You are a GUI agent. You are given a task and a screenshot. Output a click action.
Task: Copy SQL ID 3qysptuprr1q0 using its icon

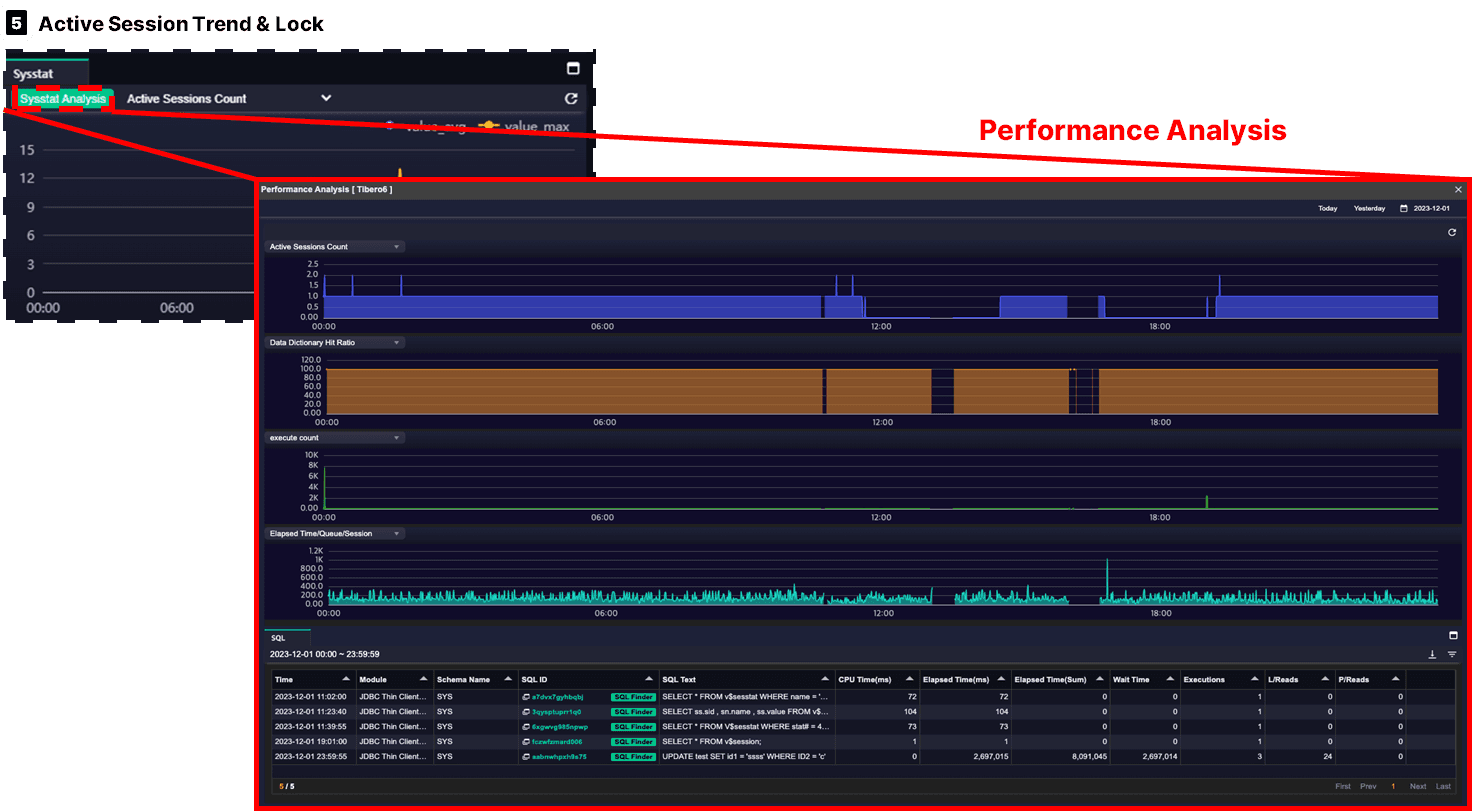[x=526, y=711]
